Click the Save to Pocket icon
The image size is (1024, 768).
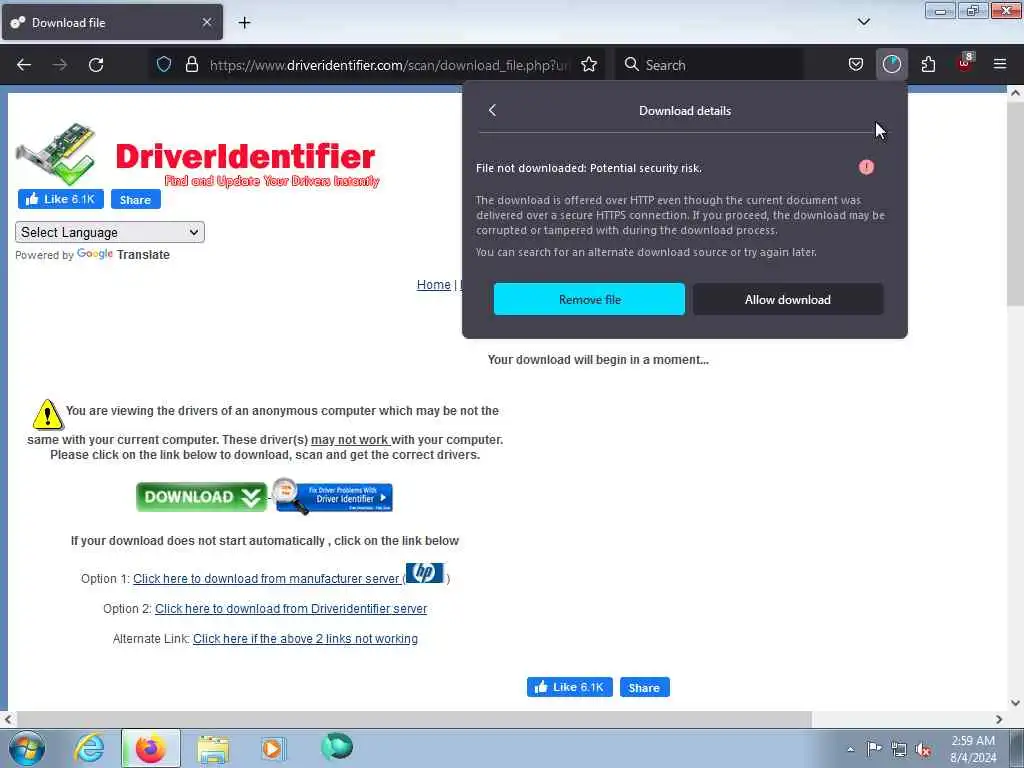[856, 65]
